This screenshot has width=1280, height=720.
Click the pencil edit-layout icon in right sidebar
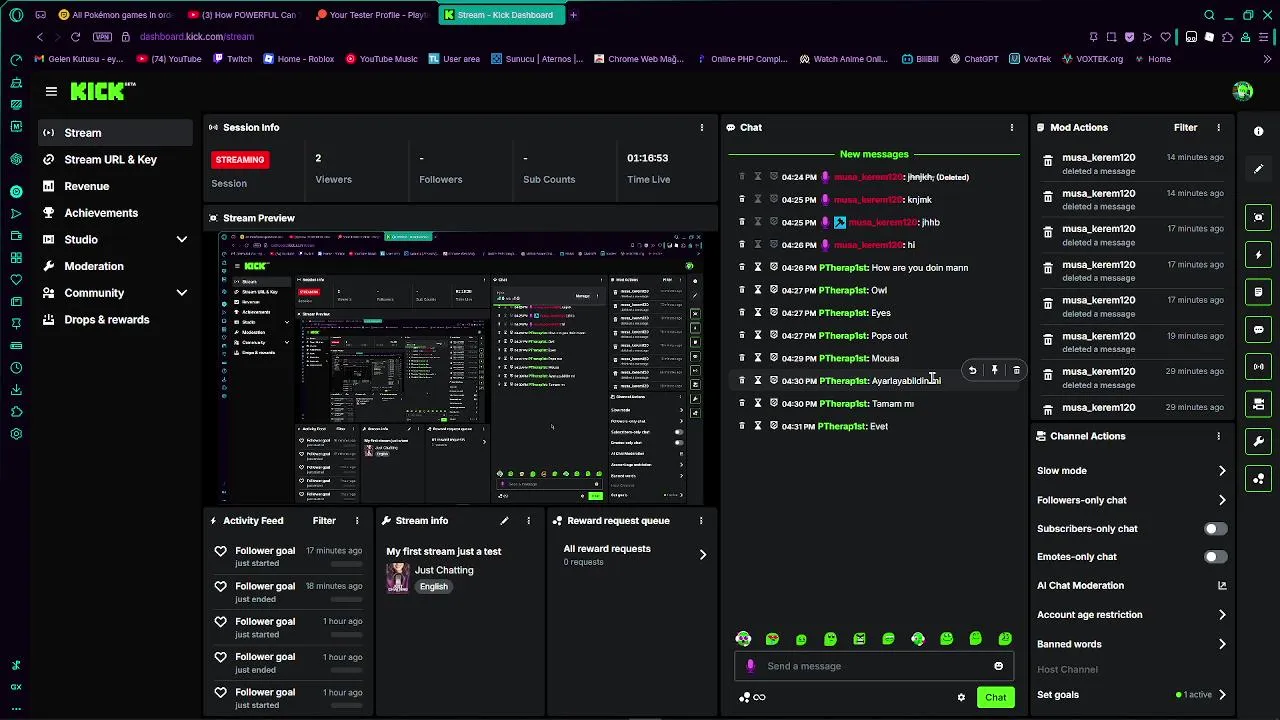click(x=1258, y=169)
